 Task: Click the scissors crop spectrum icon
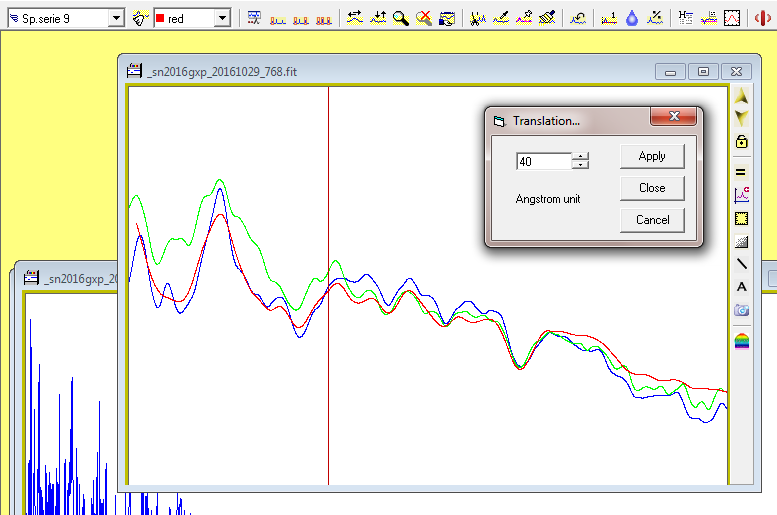click(x=477, y=18)
